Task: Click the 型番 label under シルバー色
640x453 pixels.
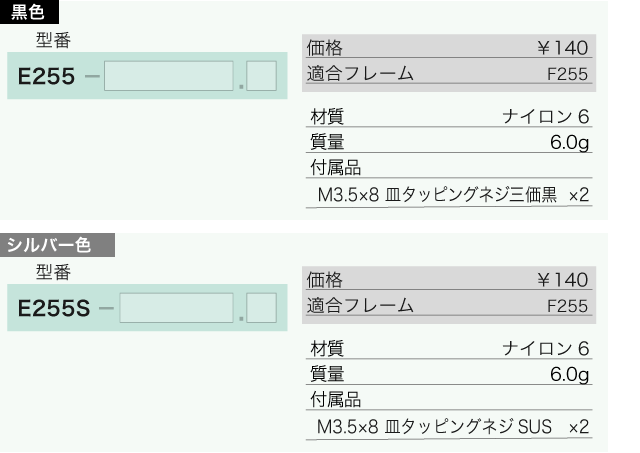Action: click(52, 272)
